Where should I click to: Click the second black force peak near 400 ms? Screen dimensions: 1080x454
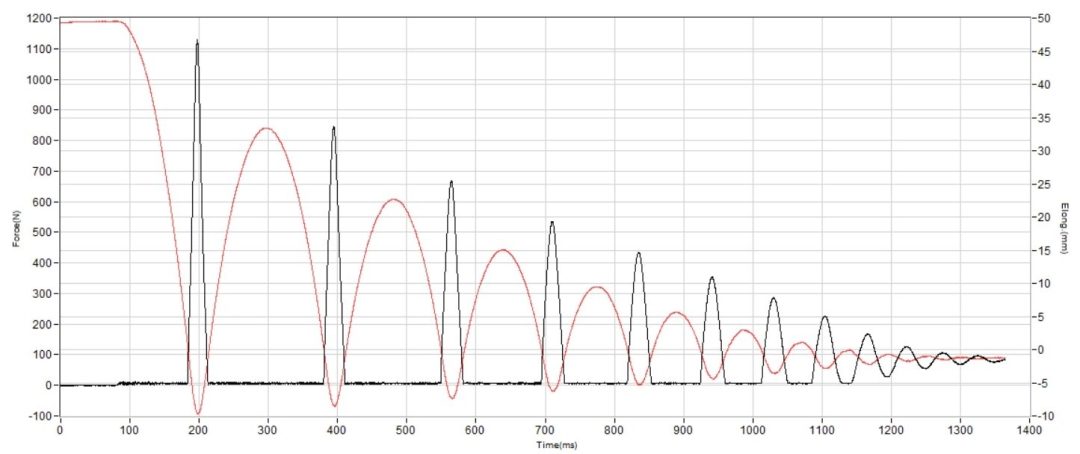(x=333, y=129)
